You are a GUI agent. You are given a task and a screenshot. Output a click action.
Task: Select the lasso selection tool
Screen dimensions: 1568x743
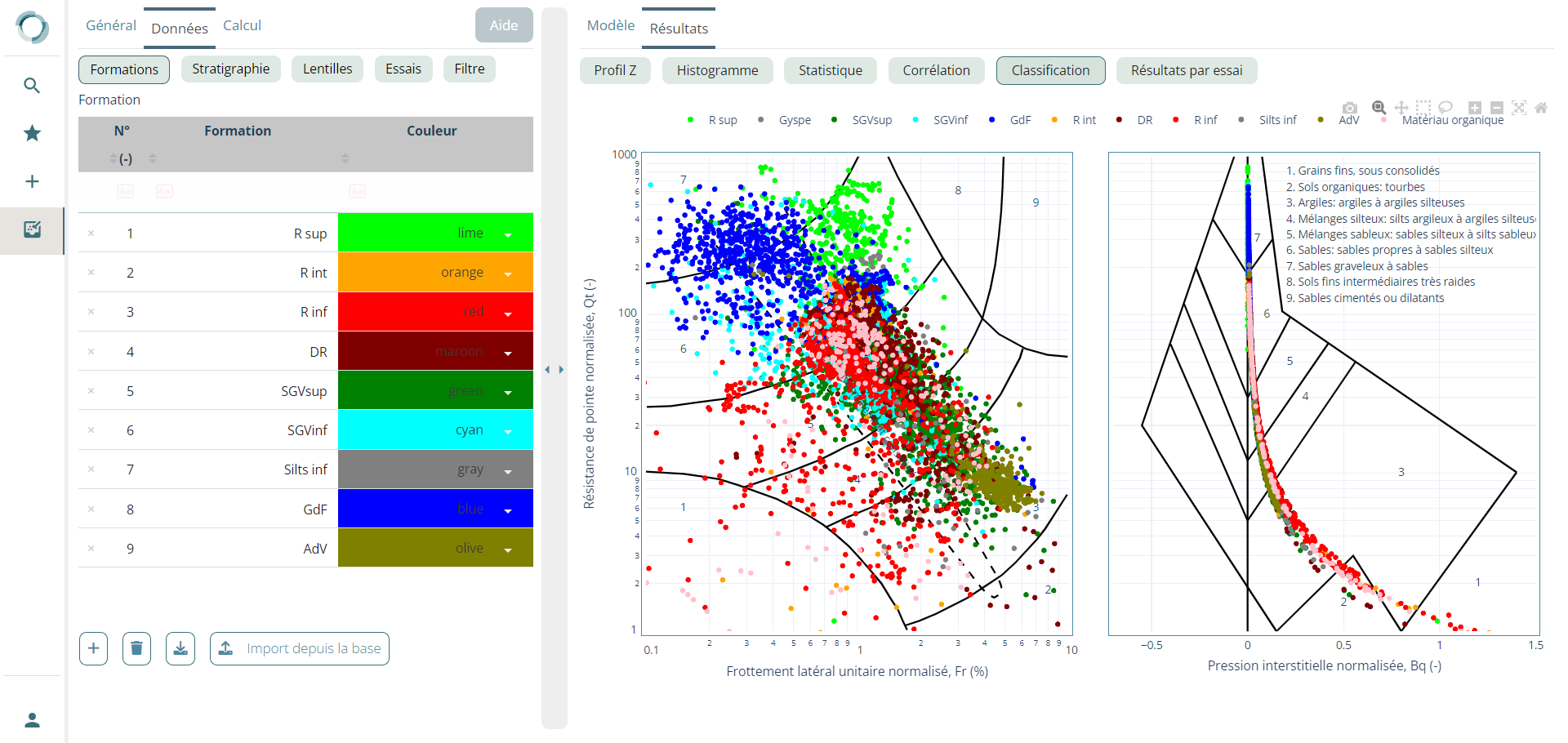(1445, 108)
